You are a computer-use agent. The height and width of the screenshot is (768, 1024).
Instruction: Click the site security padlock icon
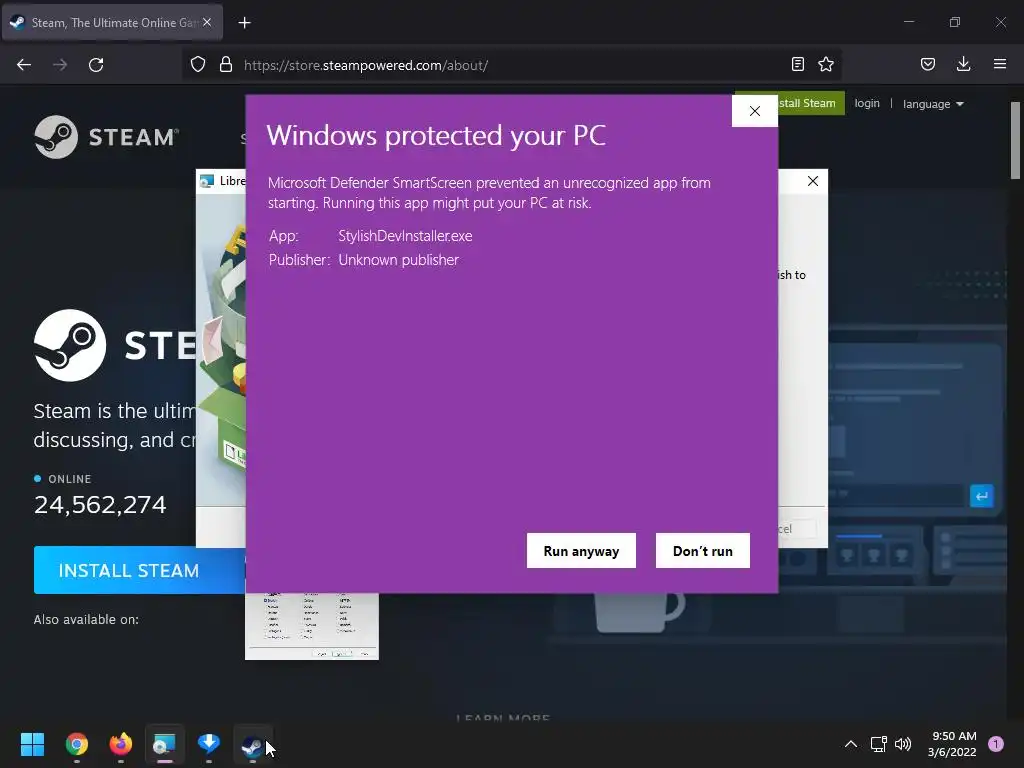(226, 65)
